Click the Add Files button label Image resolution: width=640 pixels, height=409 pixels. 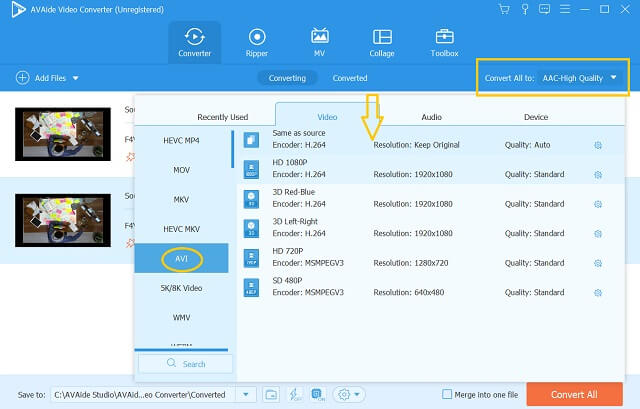pyautogui.click(x=50, y=78)
